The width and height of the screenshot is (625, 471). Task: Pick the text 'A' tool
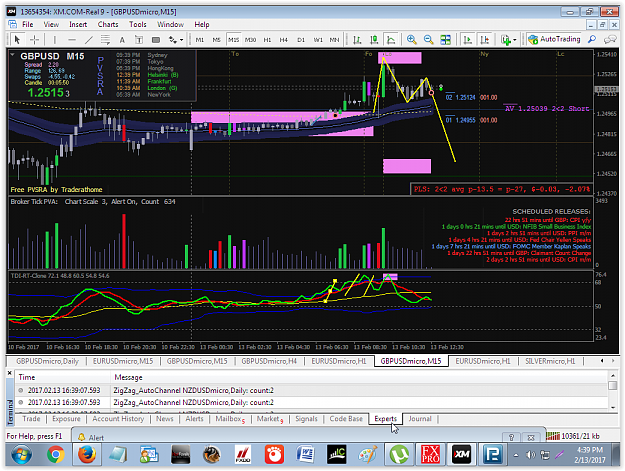(x=122, y=39)
